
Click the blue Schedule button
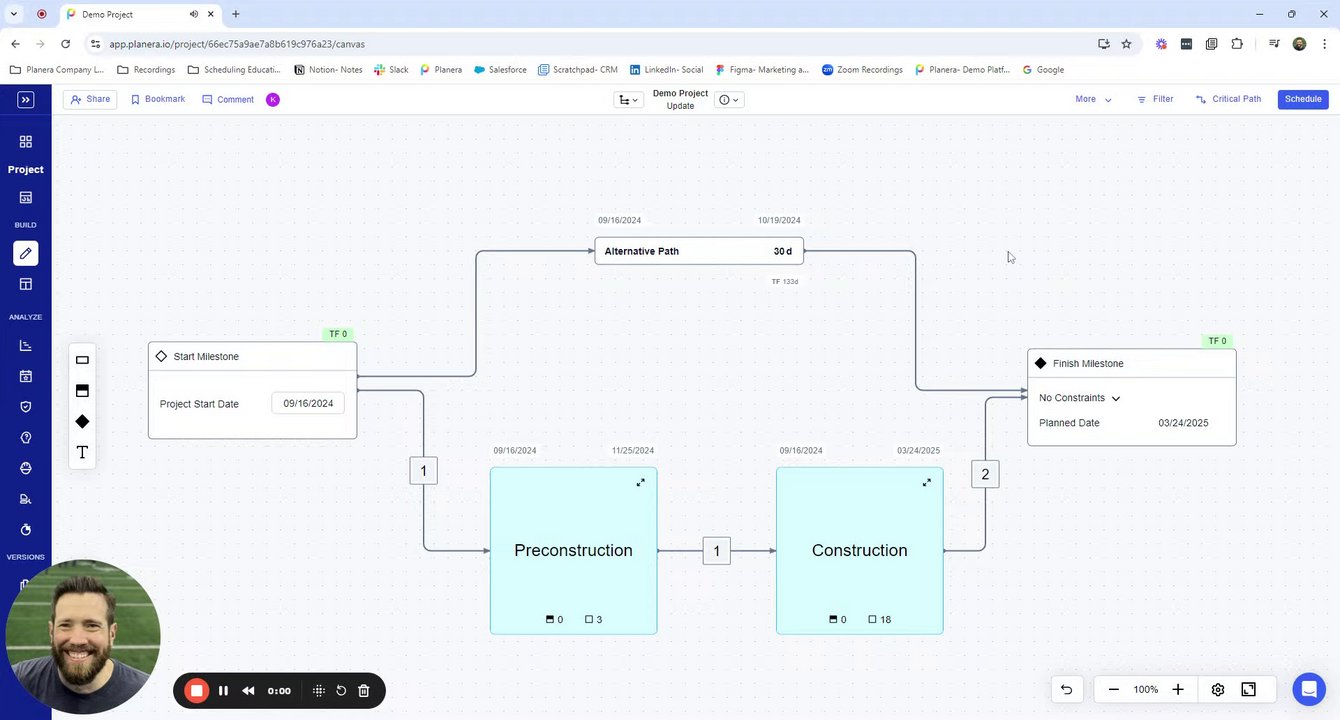(x=1303, y=99)
